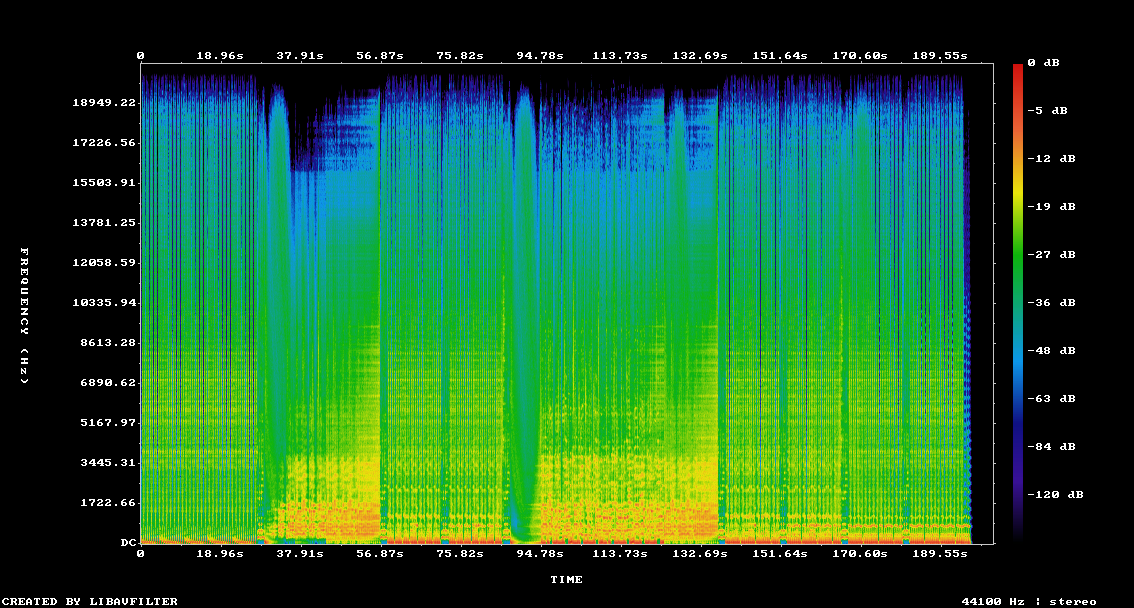Click 37.91s marker on bottom time axis
The height and width of the screenshot is (608, 1134).
[300, 553]
